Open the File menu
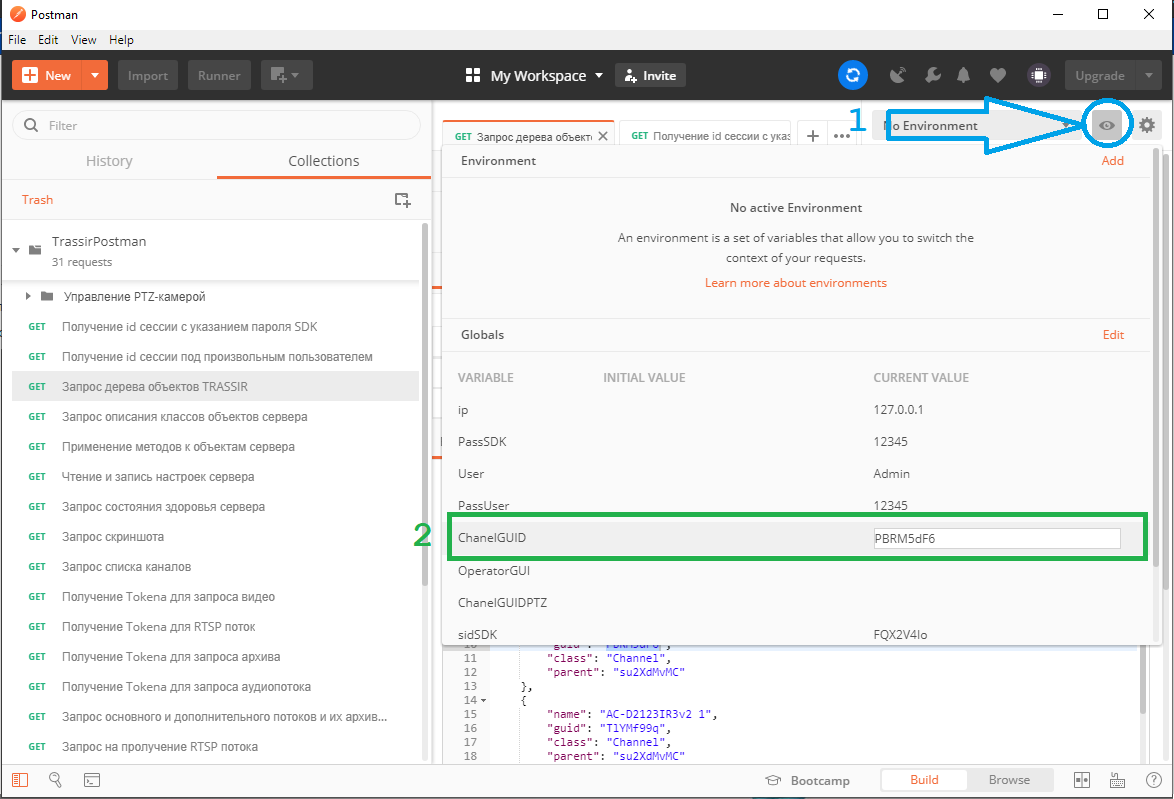The width and height of the screenshot is (1174, 799). (16, 40)
